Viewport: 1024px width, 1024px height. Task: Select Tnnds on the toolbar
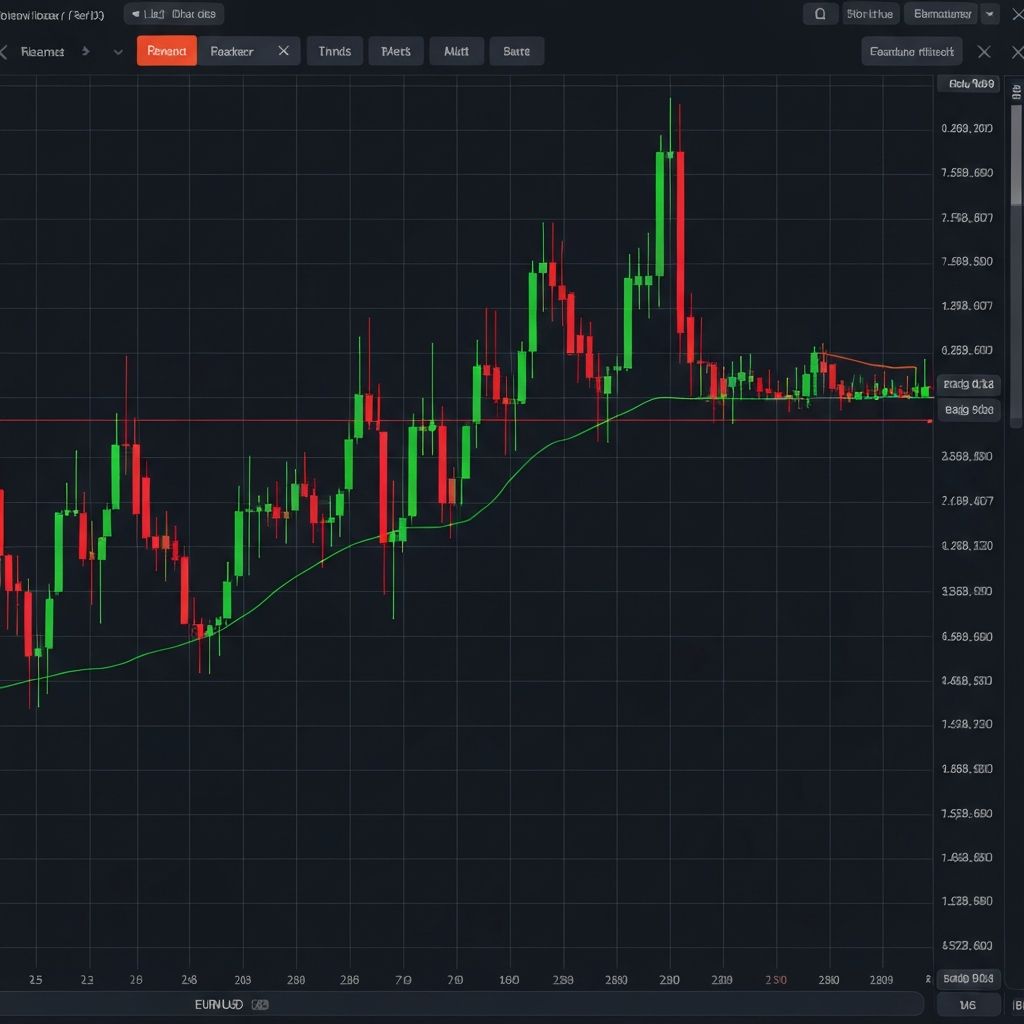click(x=334, y=50)
